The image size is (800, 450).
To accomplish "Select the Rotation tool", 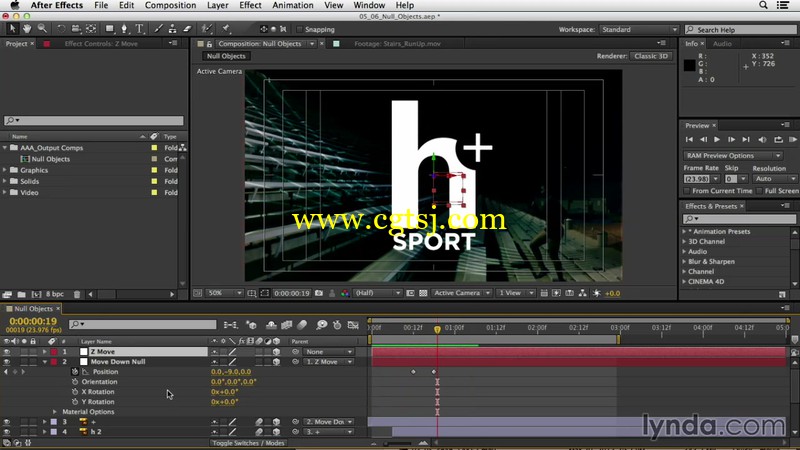I will point(61,29).
